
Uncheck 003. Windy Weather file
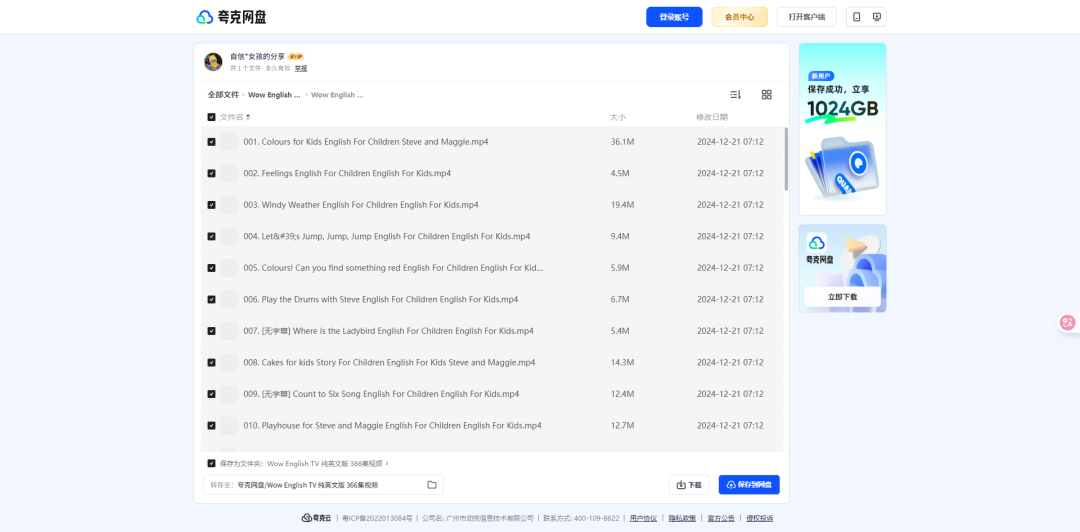point(211,205)
